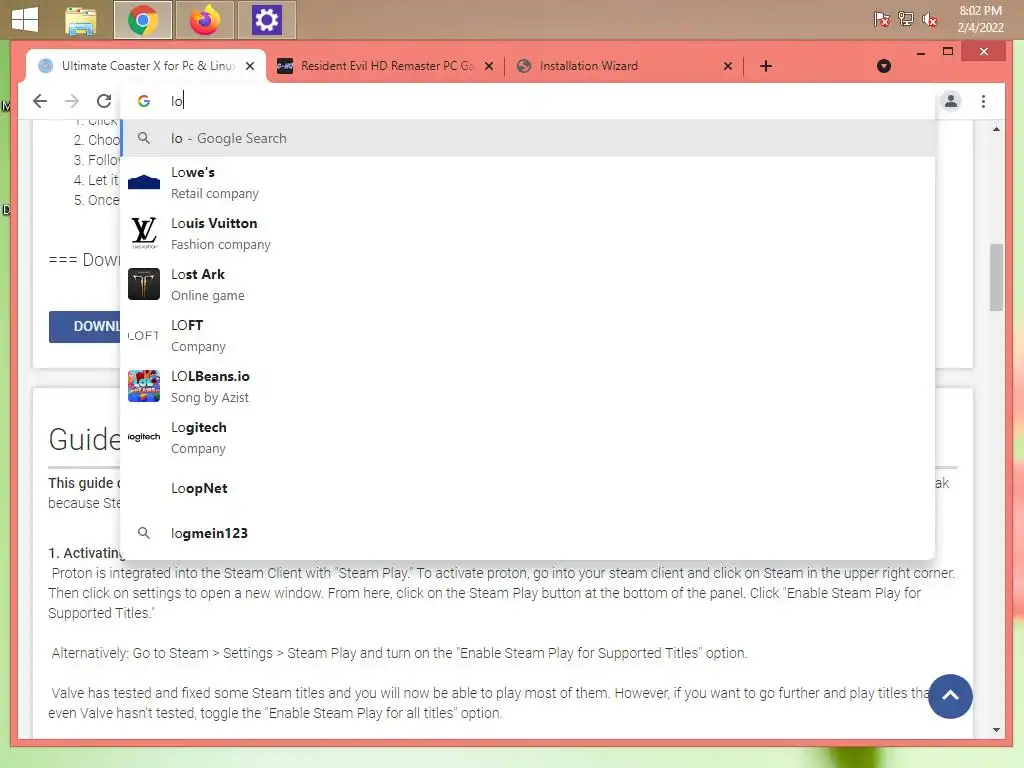Click the scroll-to-top round arrow button
1024x768 pixels.
pos(950,696)
